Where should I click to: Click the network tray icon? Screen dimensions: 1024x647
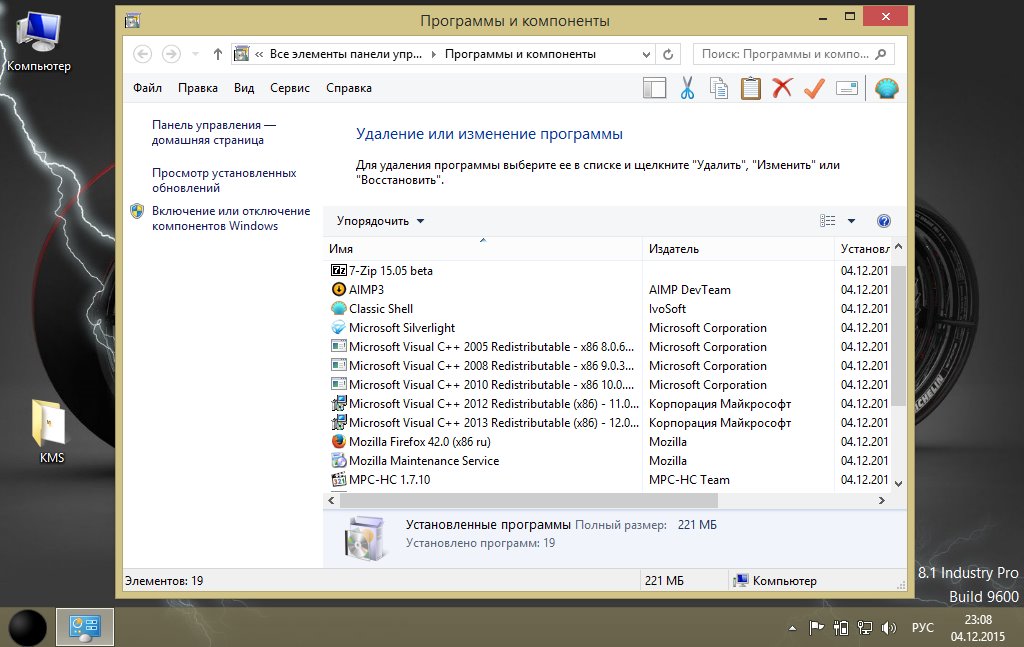tap(865, 628)
